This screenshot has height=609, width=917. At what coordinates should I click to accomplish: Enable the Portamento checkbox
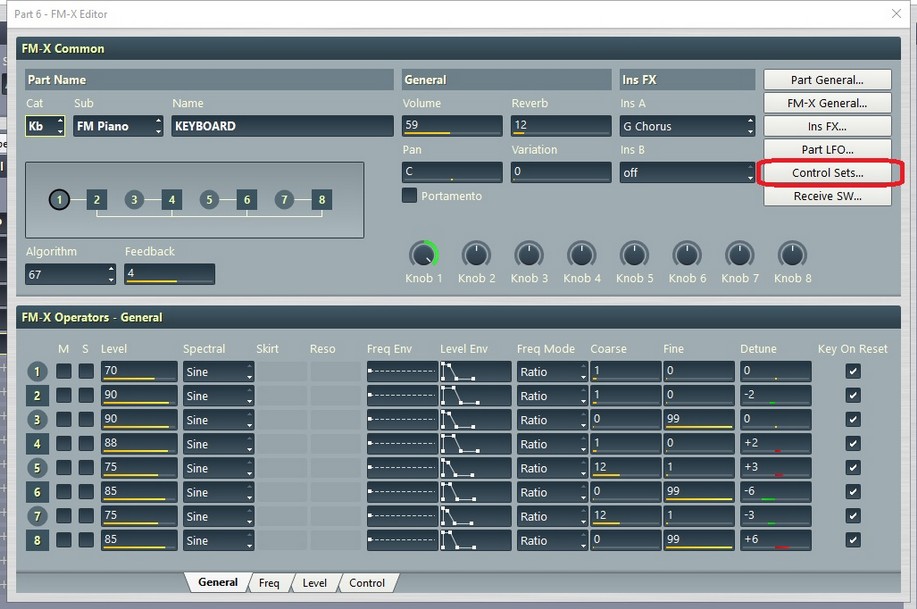[409, 195]
